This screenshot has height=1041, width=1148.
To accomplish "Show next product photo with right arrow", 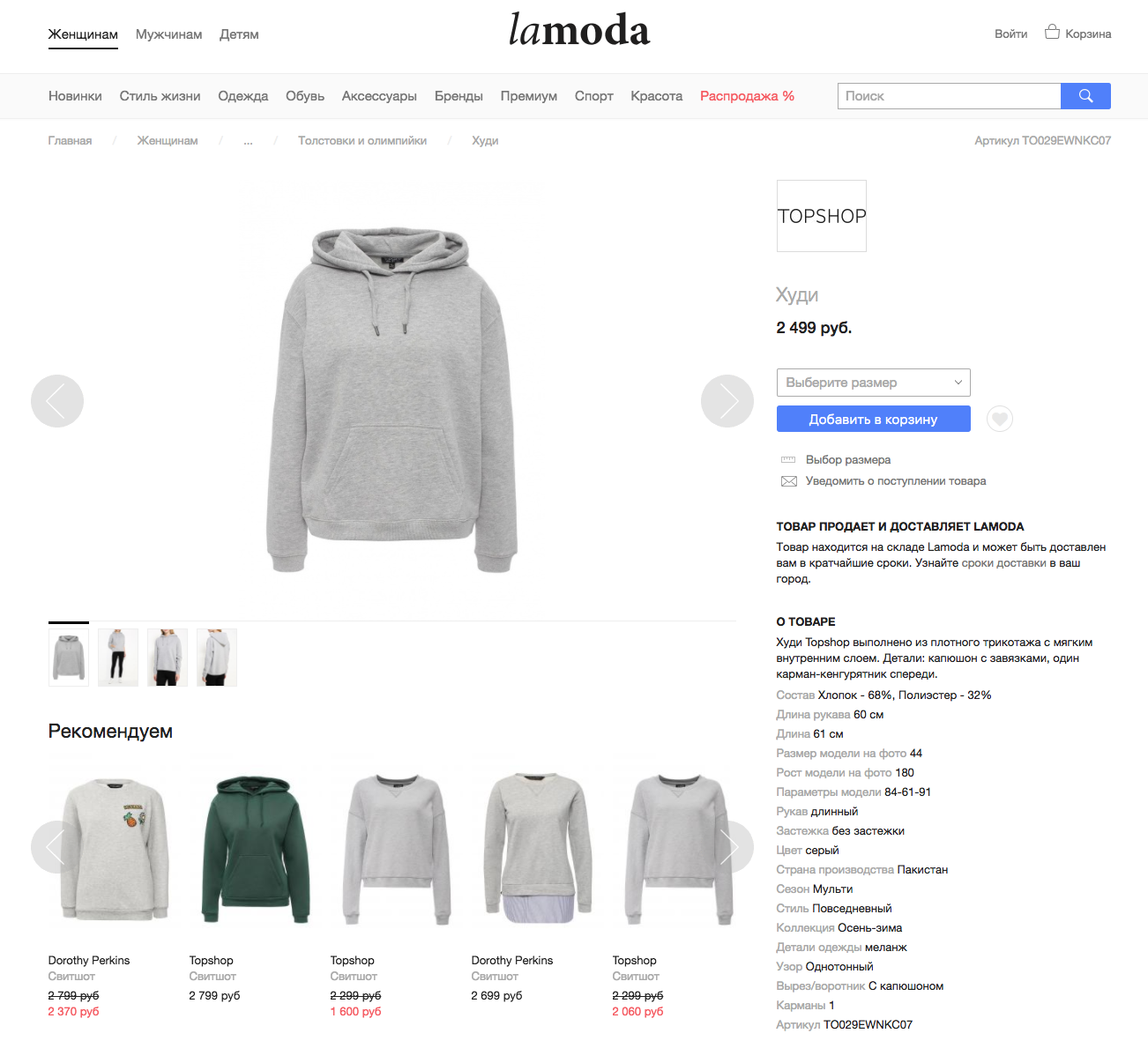I will (x=727, y=401).
